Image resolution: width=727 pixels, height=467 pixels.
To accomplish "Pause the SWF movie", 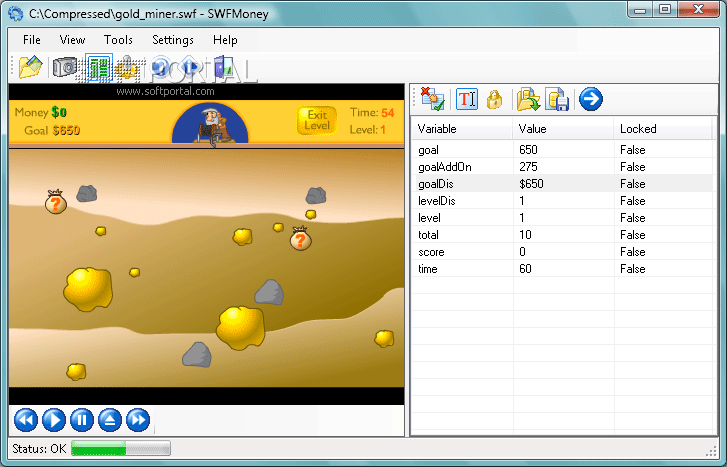I will 82,420.
